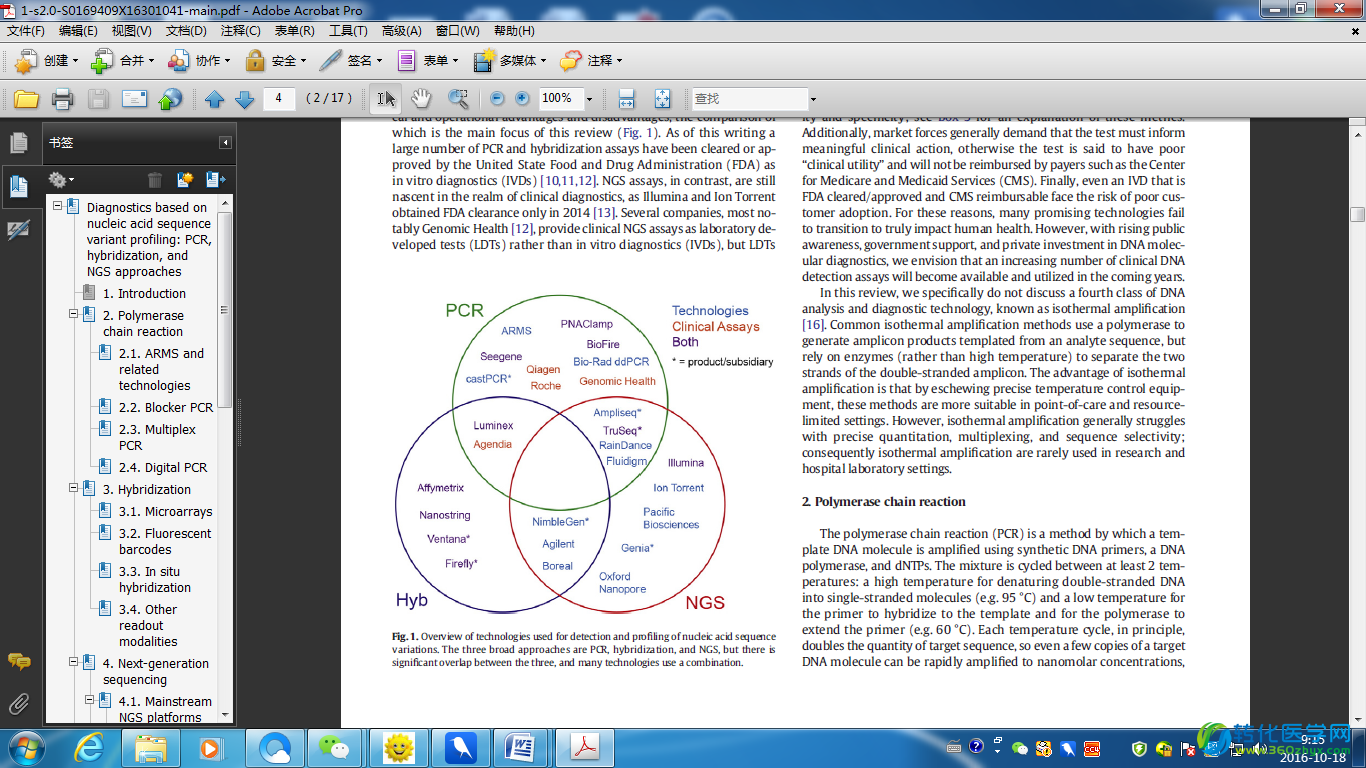The image size is (1366, 768).
Task: Choose the Hand tool
Action: click(422, 99)
